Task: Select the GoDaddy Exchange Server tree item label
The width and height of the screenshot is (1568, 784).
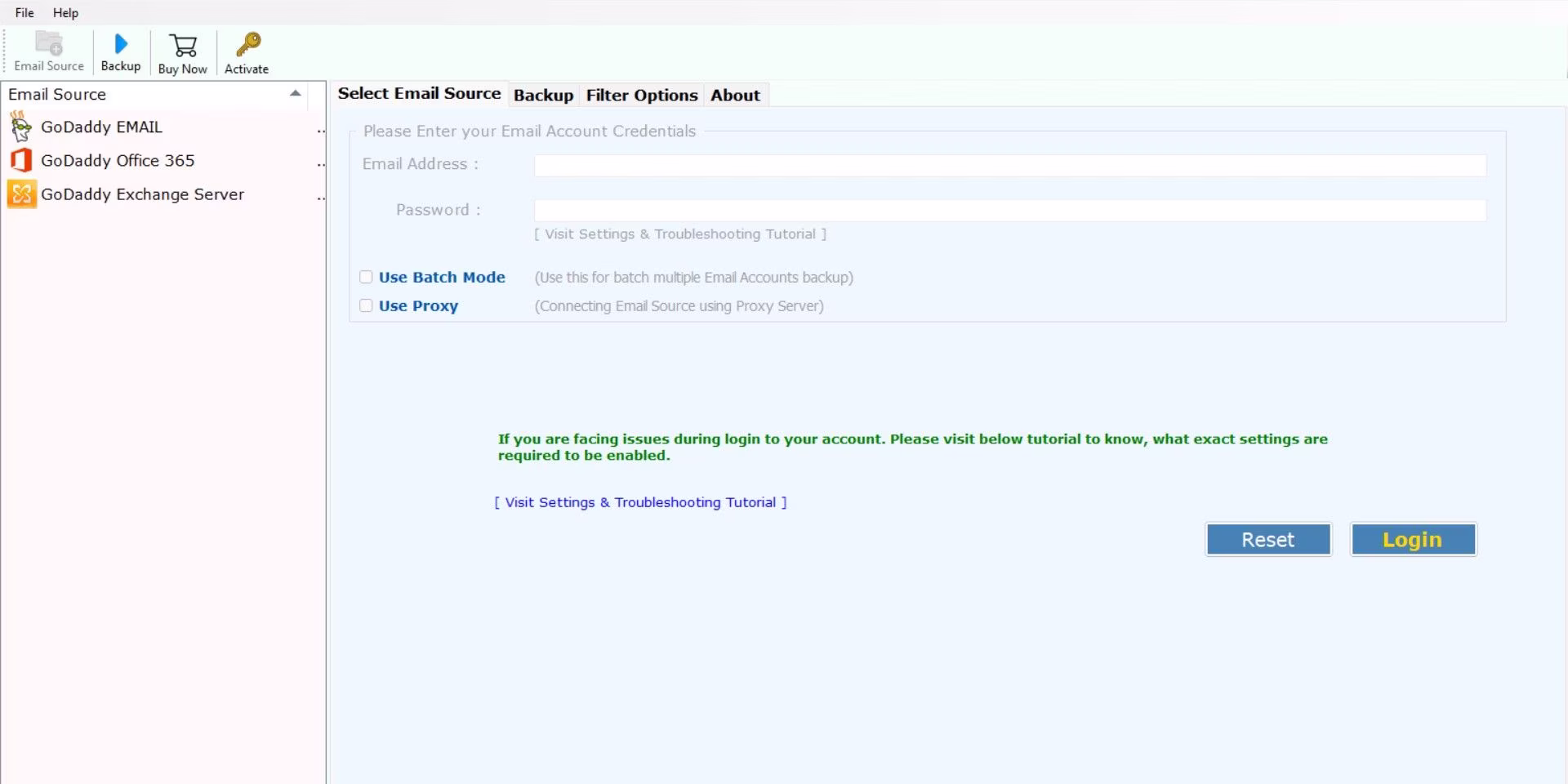Action: click(x=142, y=194)
